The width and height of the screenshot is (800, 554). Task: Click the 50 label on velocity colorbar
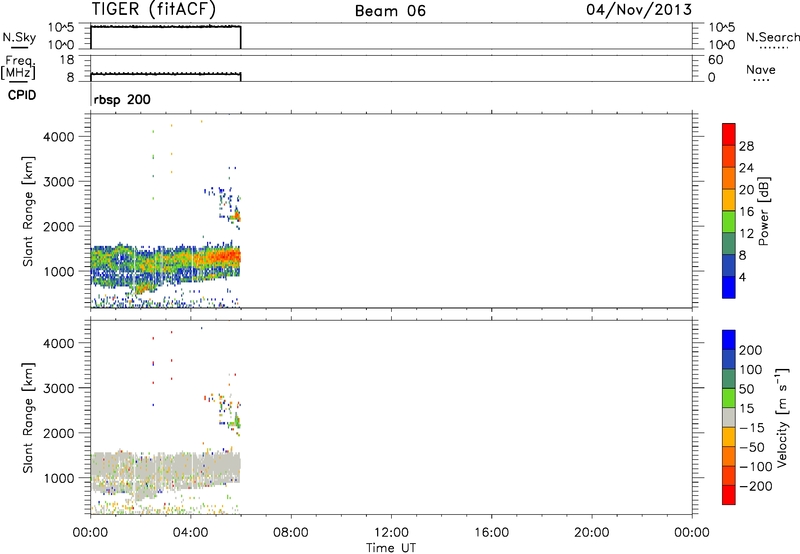tap(746, 389)
